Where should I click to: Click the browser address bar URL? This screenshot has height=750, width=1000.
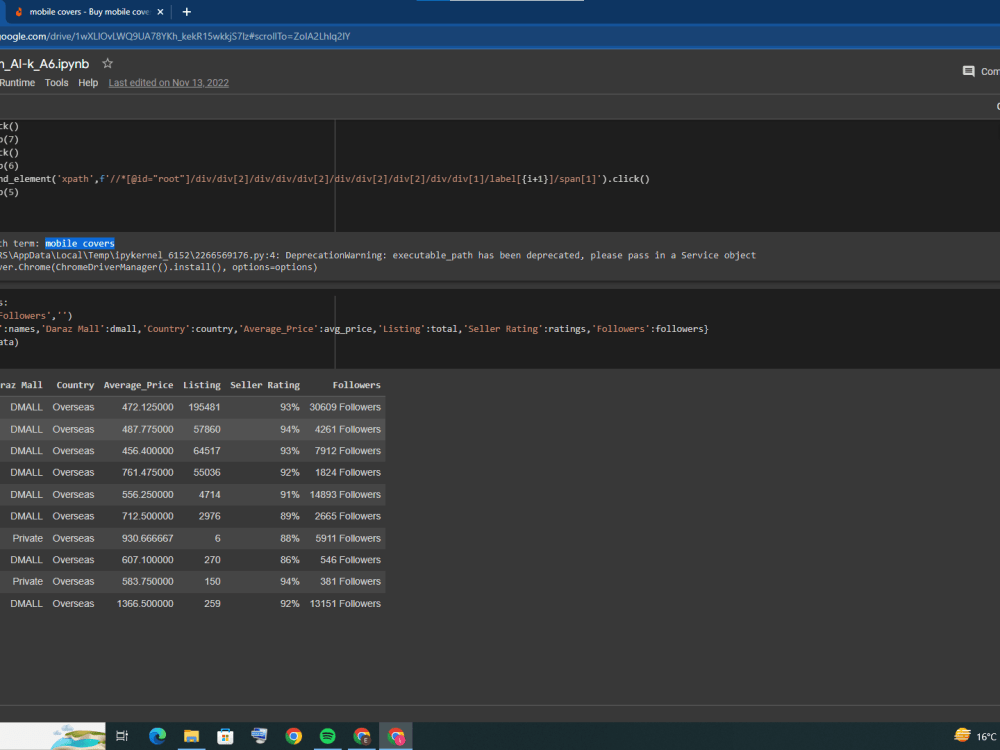(175, 36)
